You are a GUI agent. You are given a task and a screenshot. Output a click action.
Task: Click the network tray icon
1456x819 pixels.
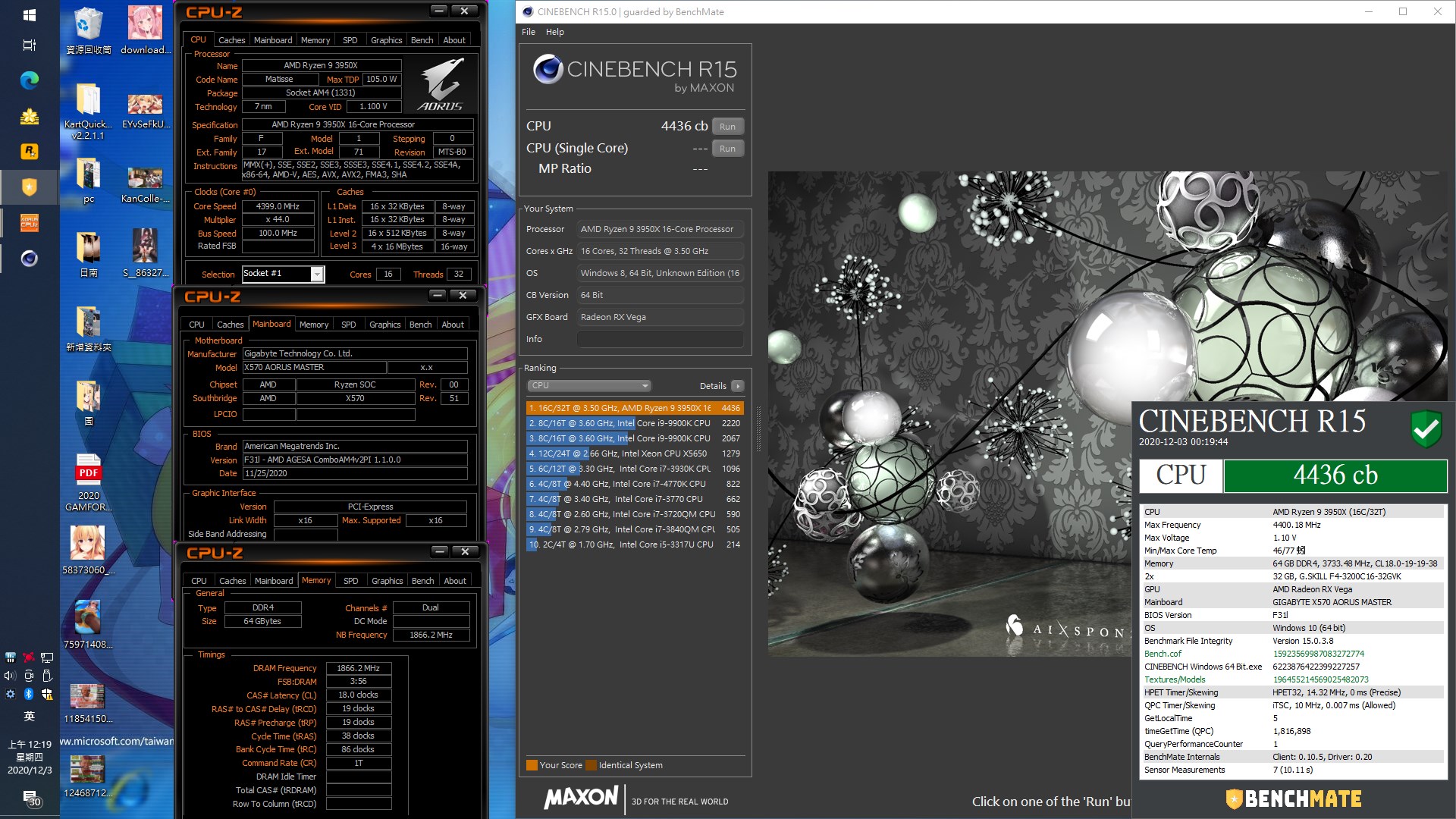pyautogui.click(x=47, y=657)
